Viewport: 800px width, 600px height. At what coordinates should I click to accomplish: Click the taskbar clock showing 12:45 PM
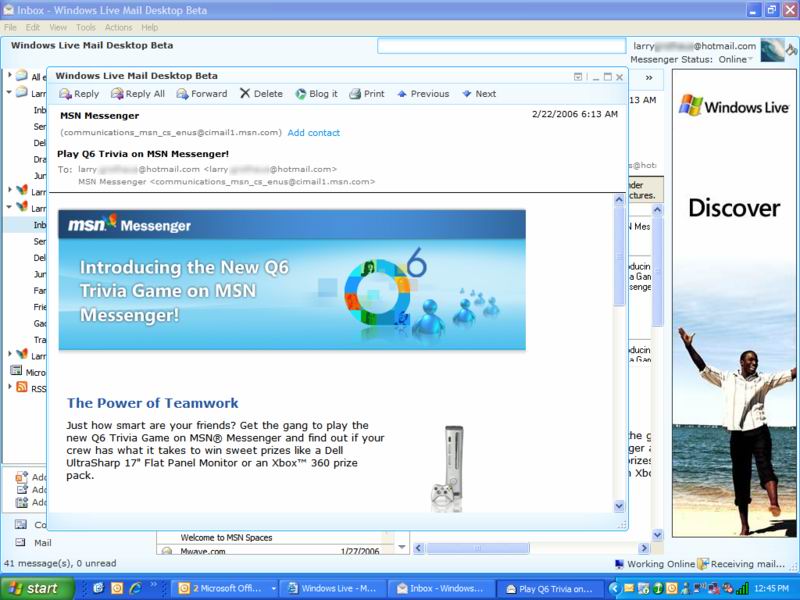coord(771,588)
